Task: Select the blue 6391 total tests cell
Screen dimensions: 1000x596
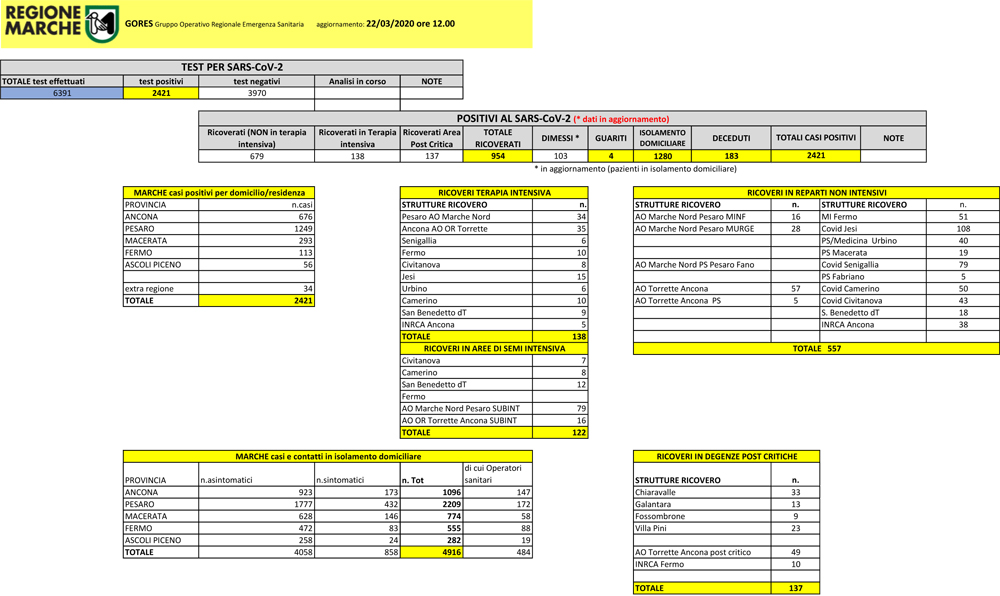Action: 61,93
